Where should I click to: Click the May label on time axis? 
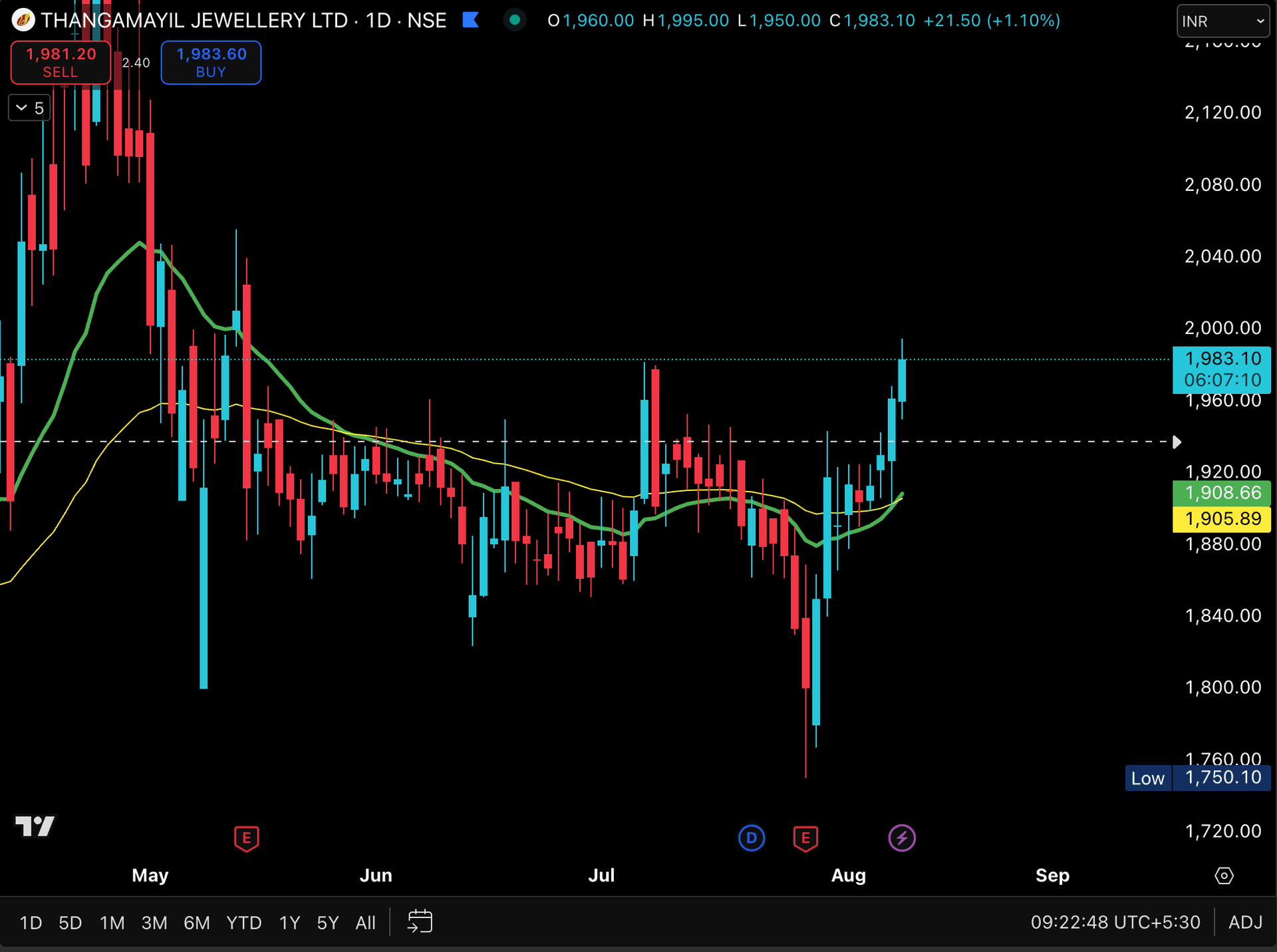click(x=150, y=875)
